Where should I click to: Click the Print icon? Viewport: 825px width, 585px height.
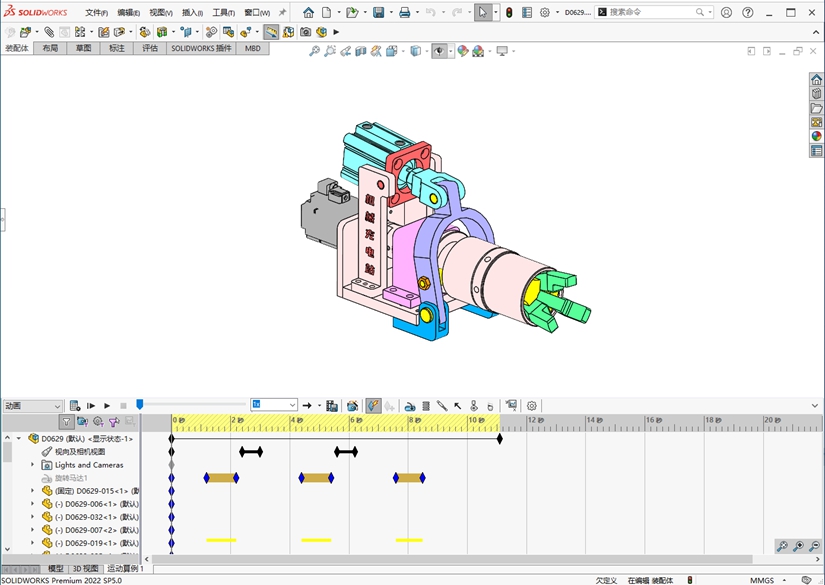coord(405,13)
